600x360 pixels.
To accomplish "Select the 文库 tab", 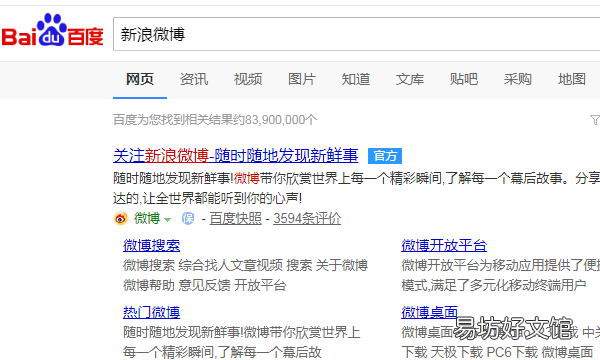I will pos(410,79).
